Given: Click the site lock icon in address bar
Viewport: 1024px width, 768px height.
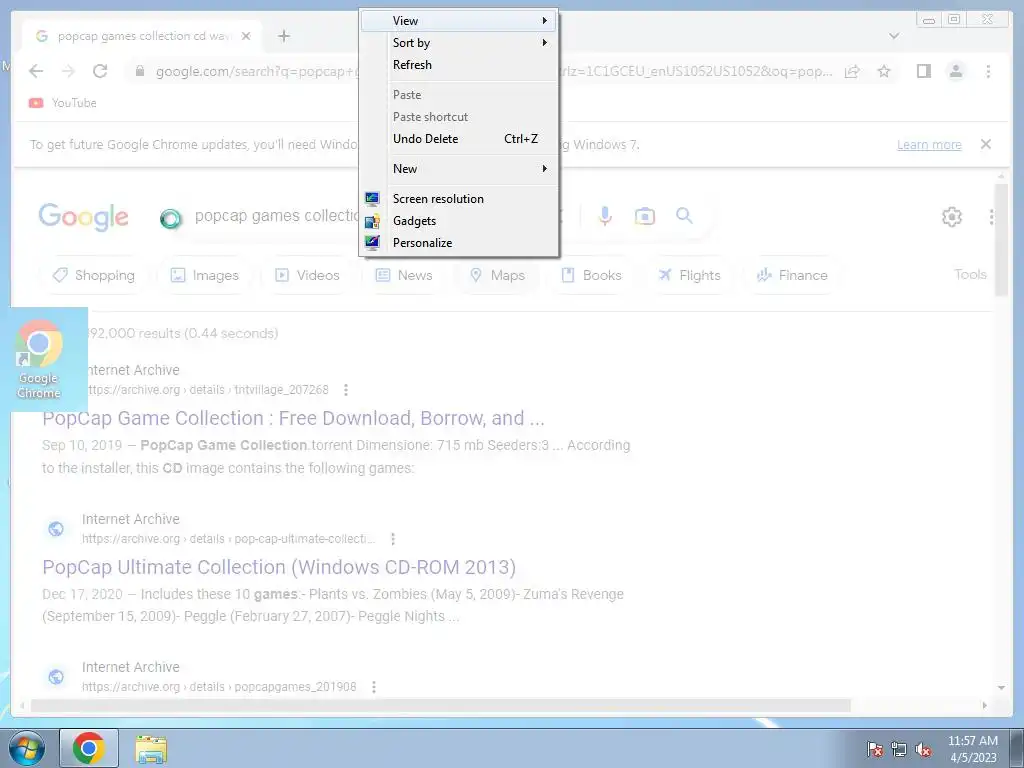Looking at the screenshot, I should (x=140, y=71).
